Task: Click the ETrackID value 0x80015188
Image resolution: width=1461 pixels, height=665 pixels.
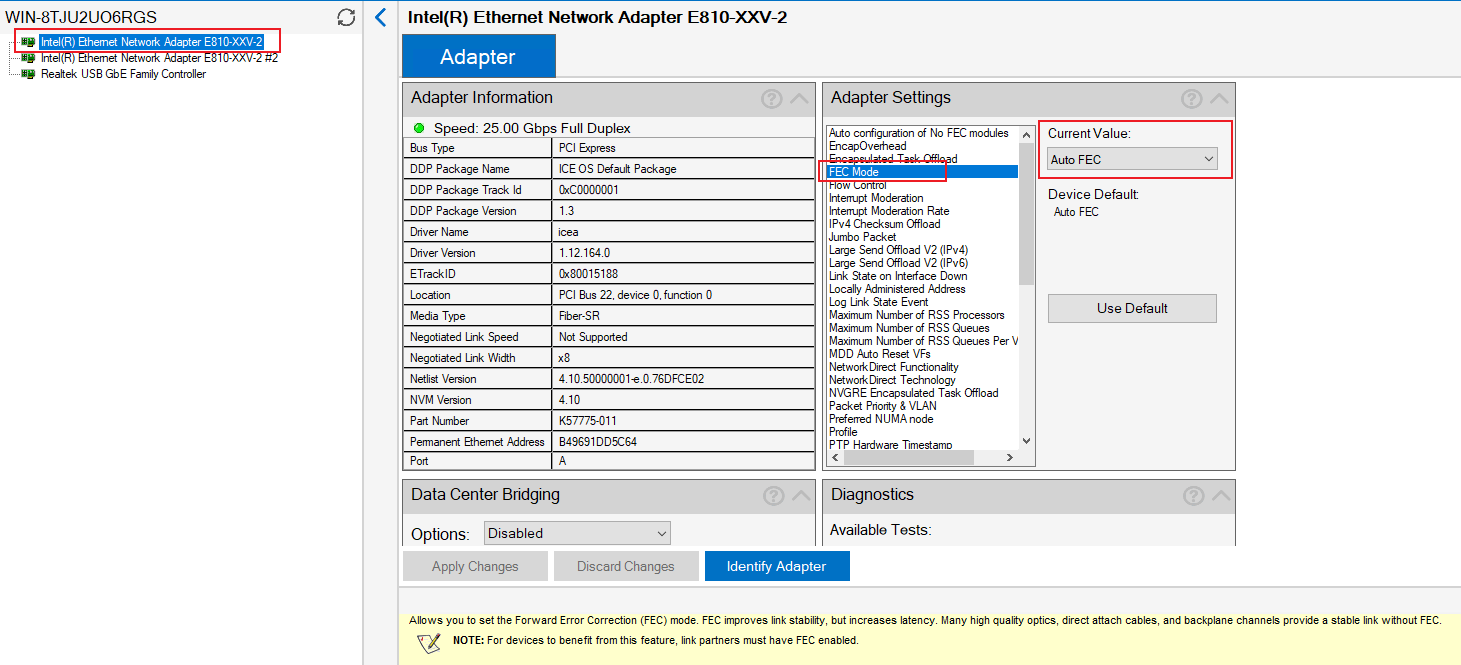Action: pyautogui.click(x=590, y=274)
